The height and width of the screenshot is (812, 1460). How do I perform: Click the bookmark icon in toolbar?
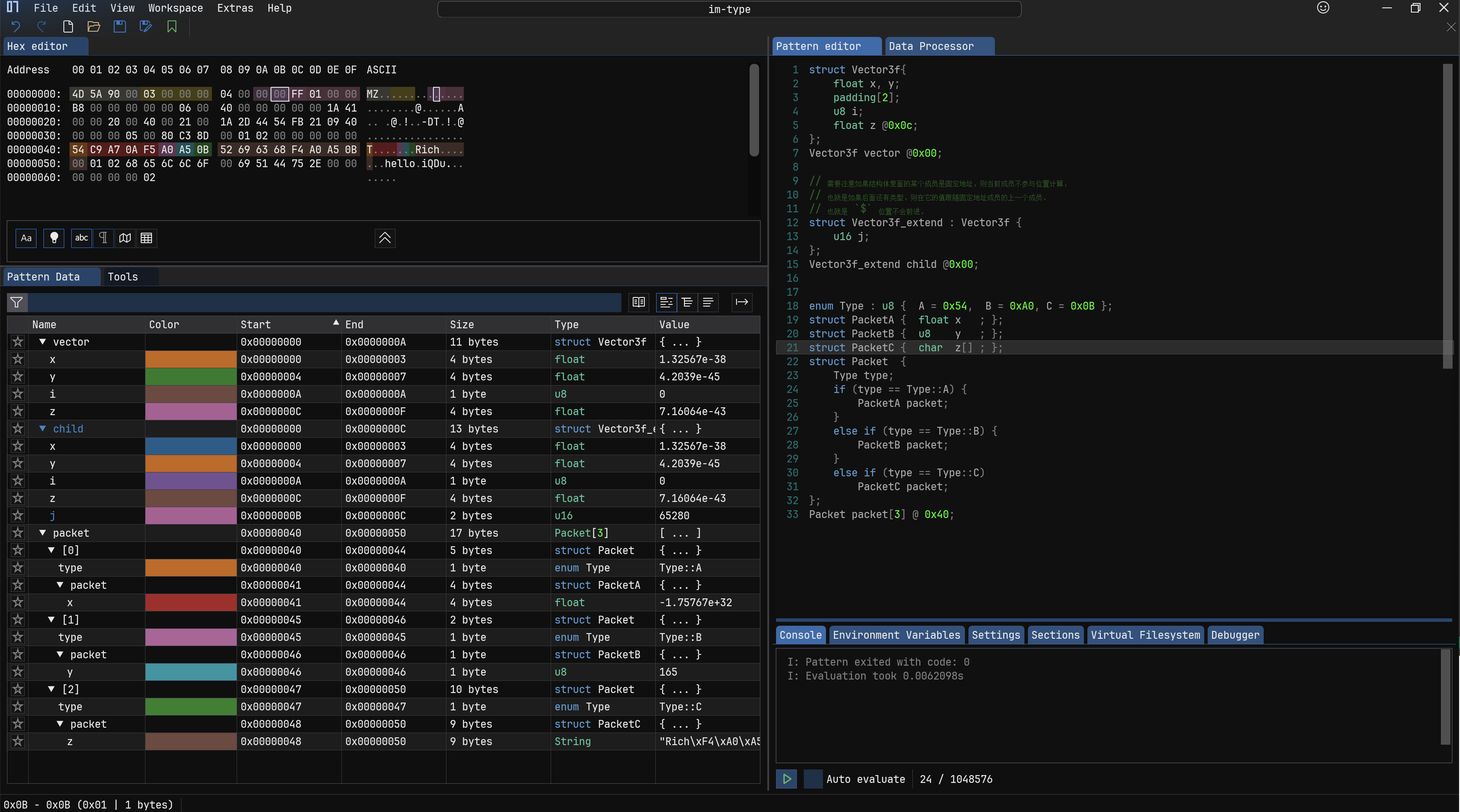pyautogui.click(x=172, y=26)
